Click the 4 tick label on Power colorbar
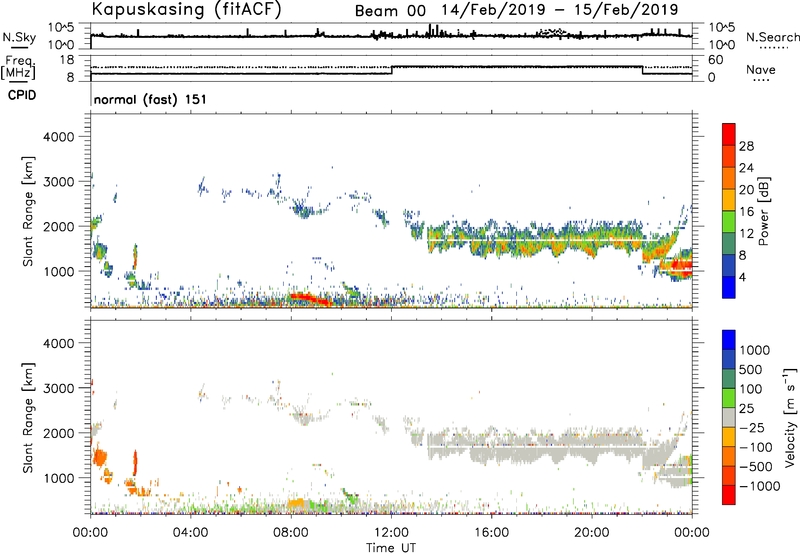This screenshot has height=554, width=800. 743,277
